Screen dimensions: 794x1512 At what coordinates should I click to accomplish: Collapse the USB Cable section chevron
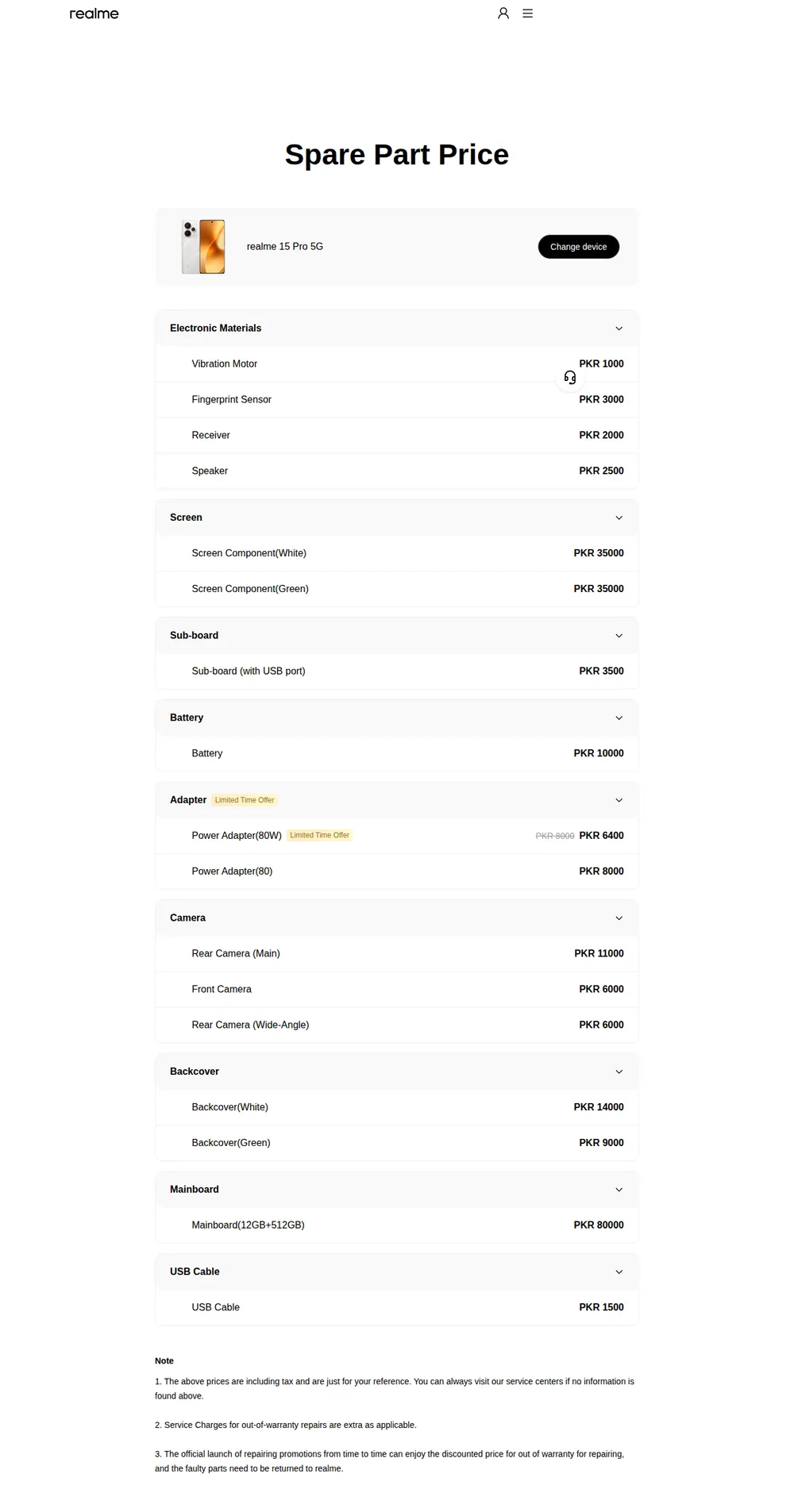tap(619, 1272)
